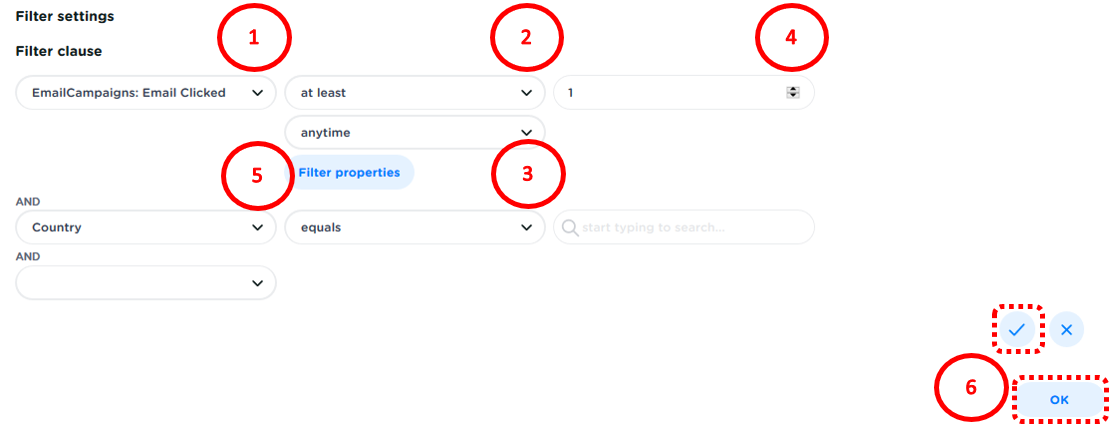1115x433 pixels.
Task: Click the Filter properties button
Action: pyautogui.click(x=349, y=172)
